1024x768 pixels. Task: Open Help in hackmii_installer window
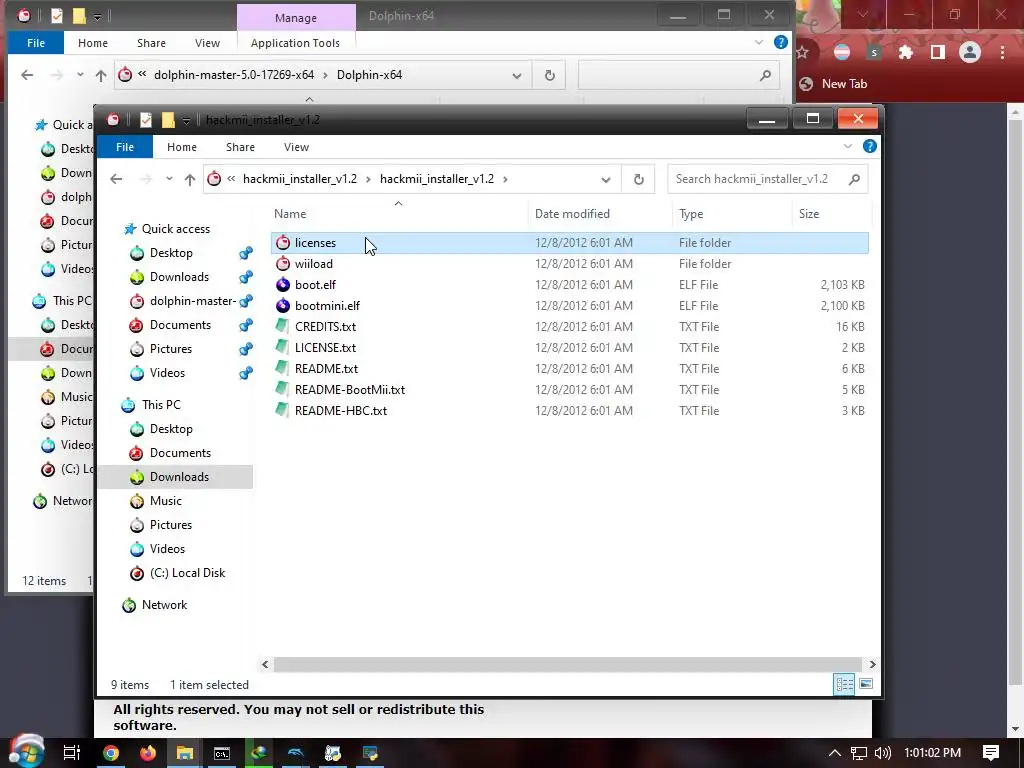tap(869, 146)
